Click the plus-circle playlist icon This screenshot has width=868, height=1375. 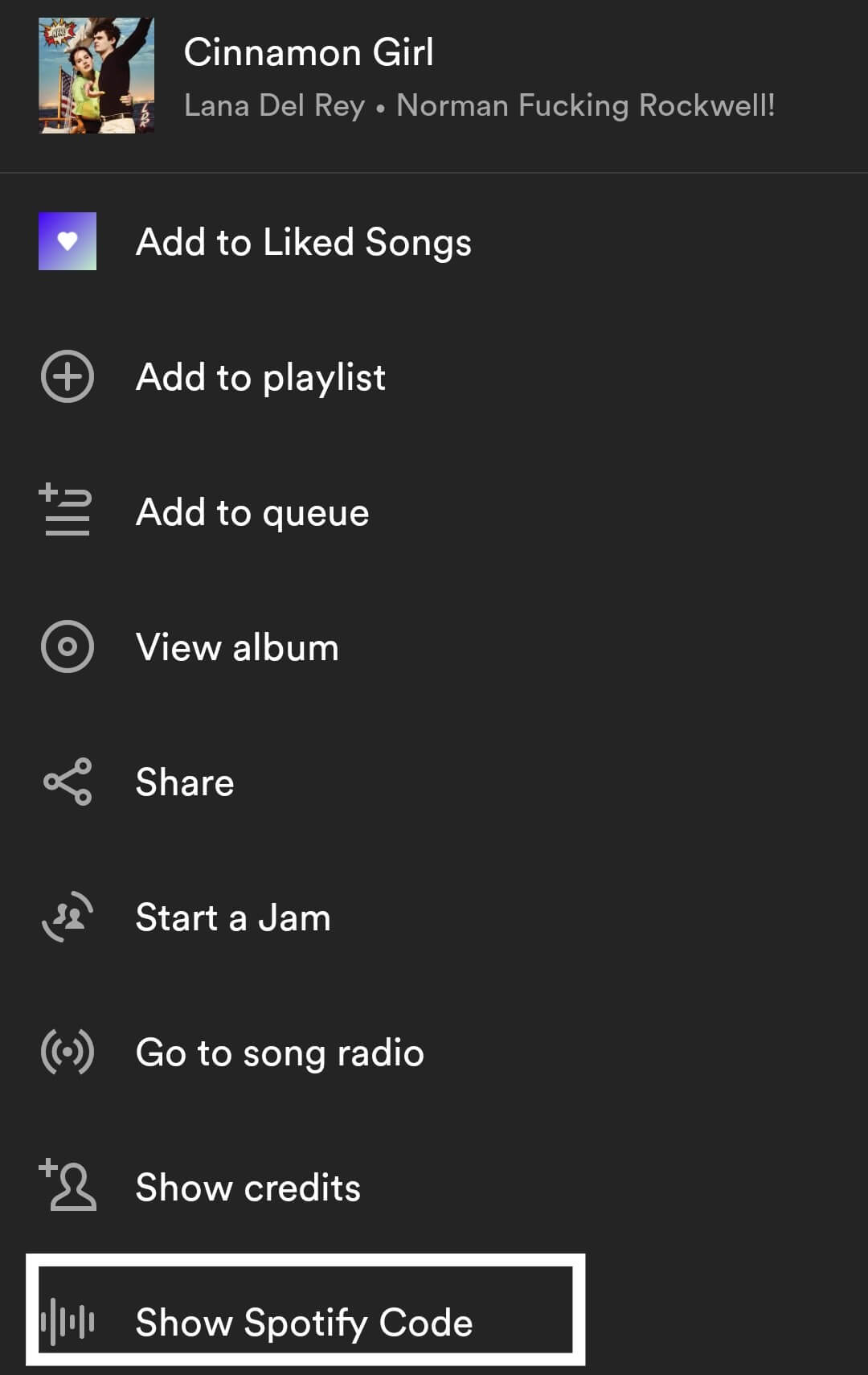(68, 376)
